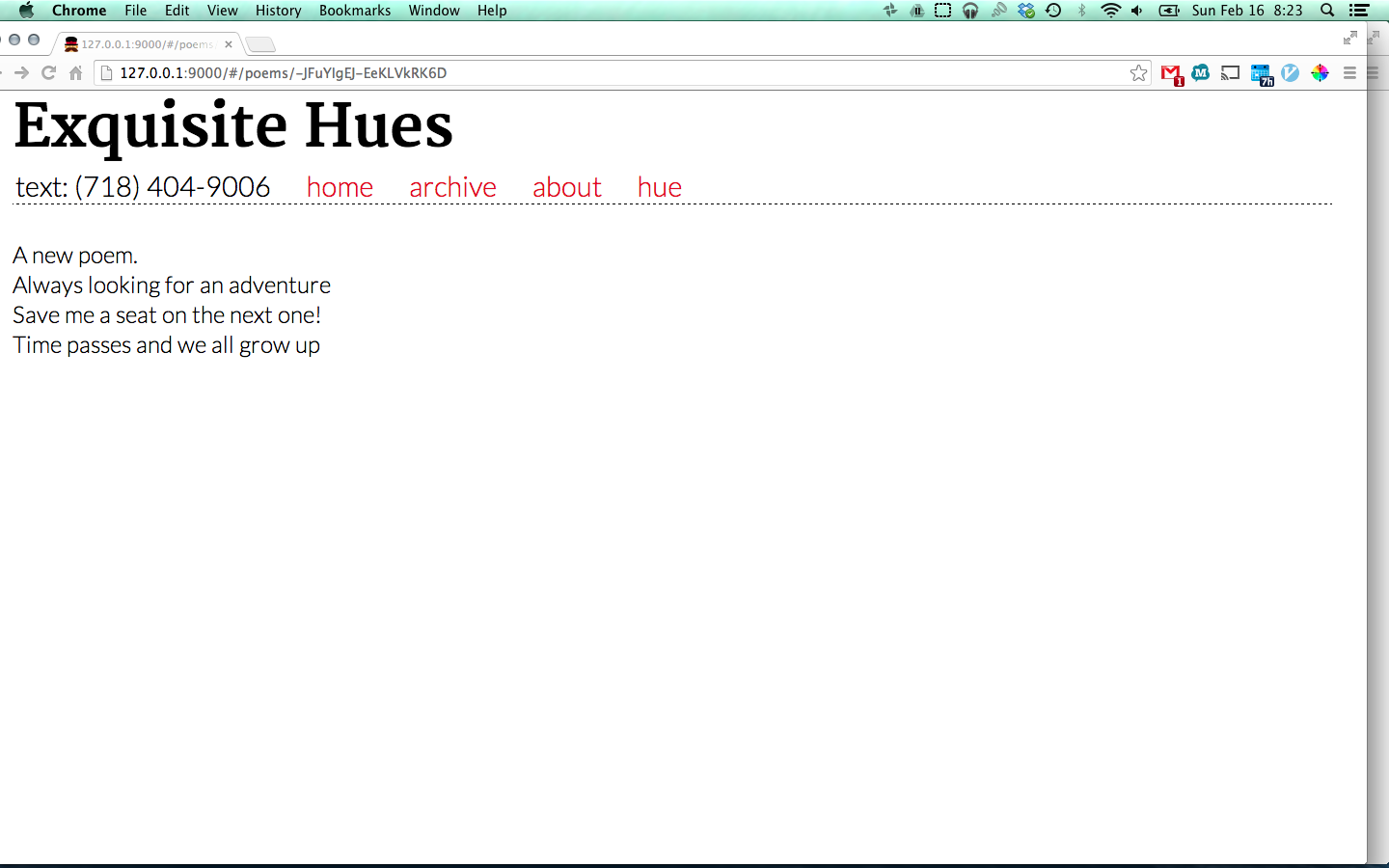This screenshot has height=868, width=1389.
Task: Click the curled ribbon menu bar icon
Action: click(x=998, y=11)
